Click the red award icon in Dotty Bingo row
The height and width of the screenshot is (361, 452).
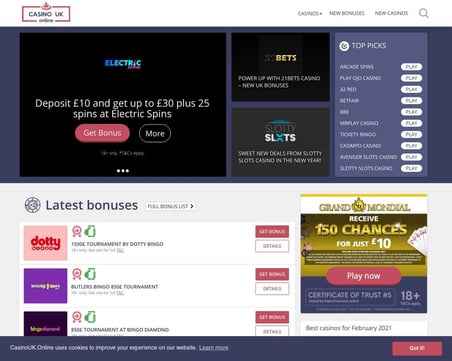[77, 231]
